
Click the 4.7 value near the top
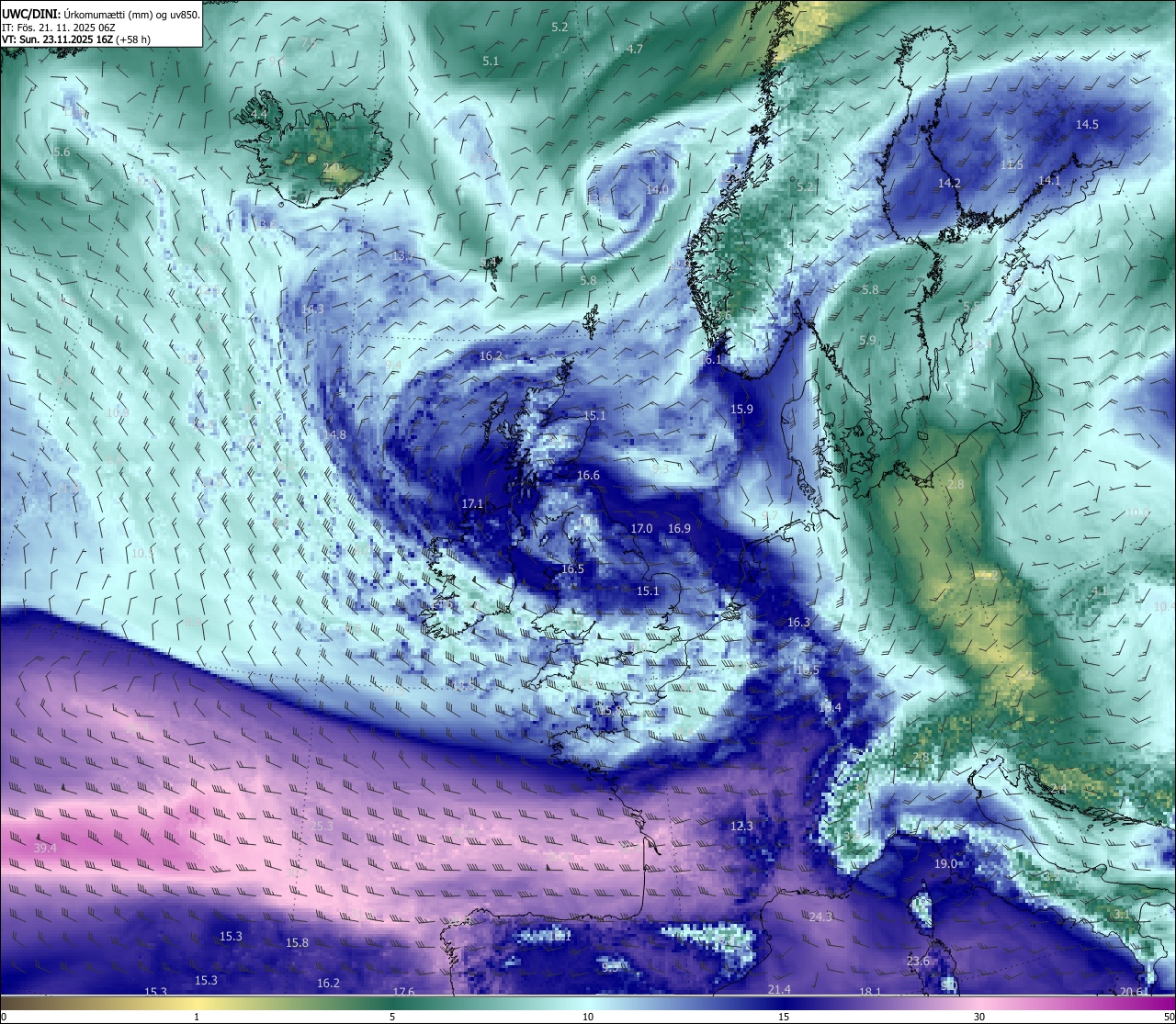click(x=635, y=50)
